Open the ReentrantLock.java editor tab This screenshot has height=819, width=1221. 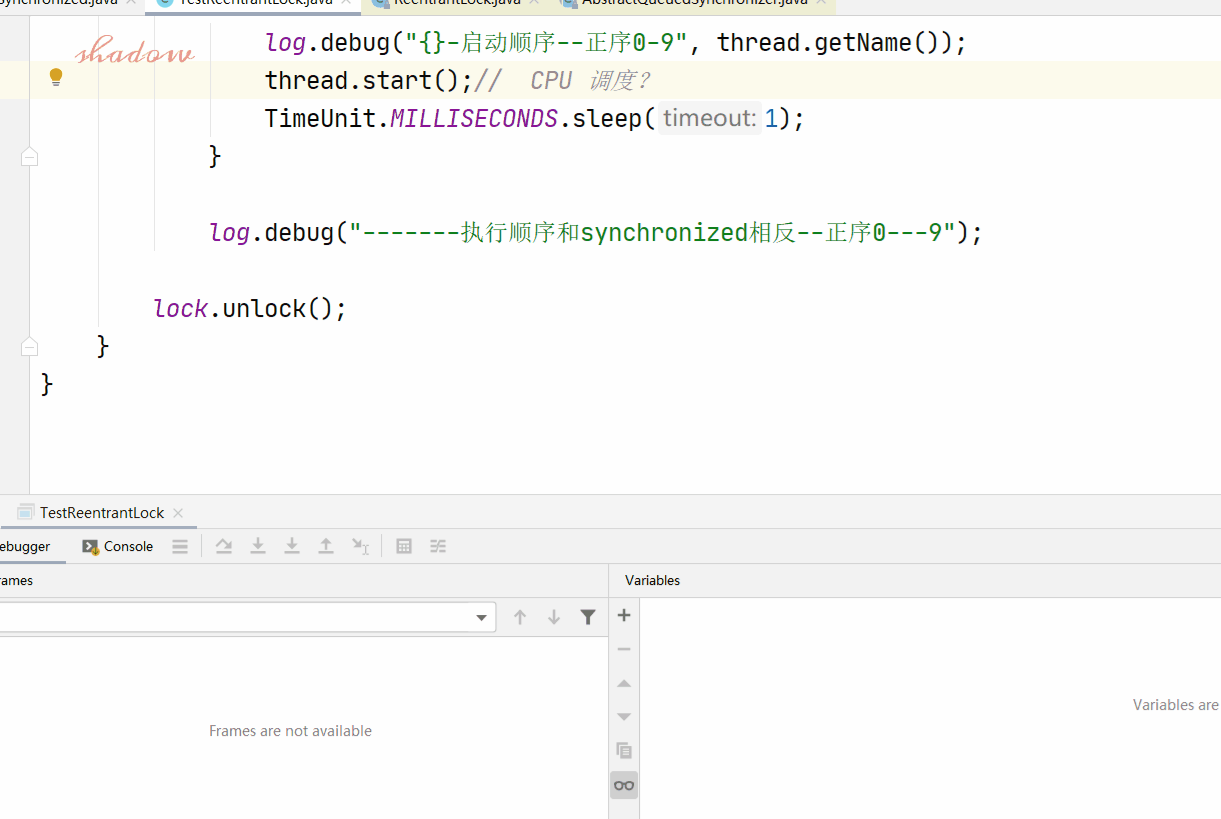click(x=455, y=2)
